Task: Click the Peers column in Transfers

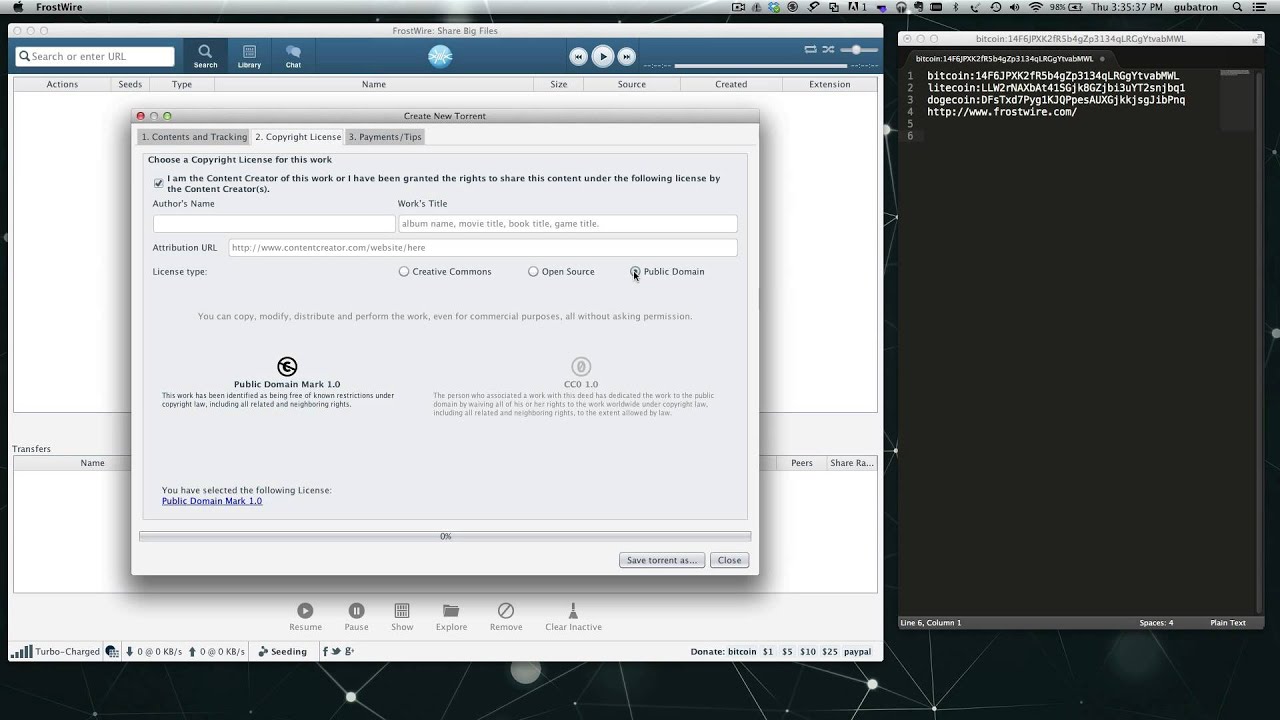Action: point(801,463)
